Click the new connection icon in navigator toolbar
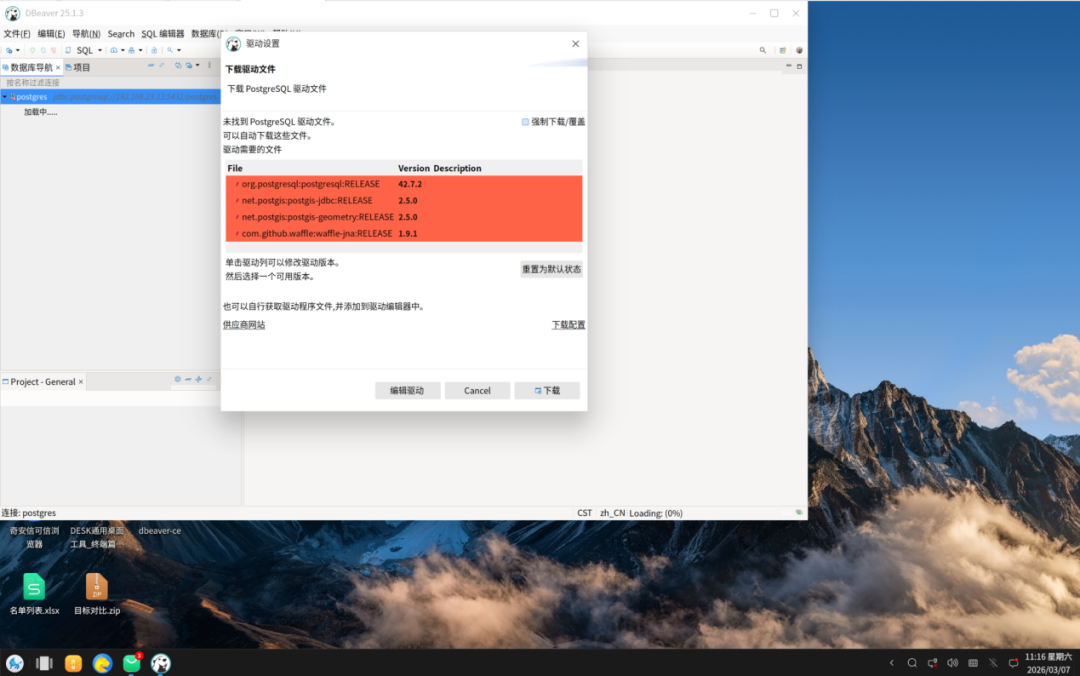Image resolution: width=1080 pixels, height=676 pixels. click(x=178, y=65)
